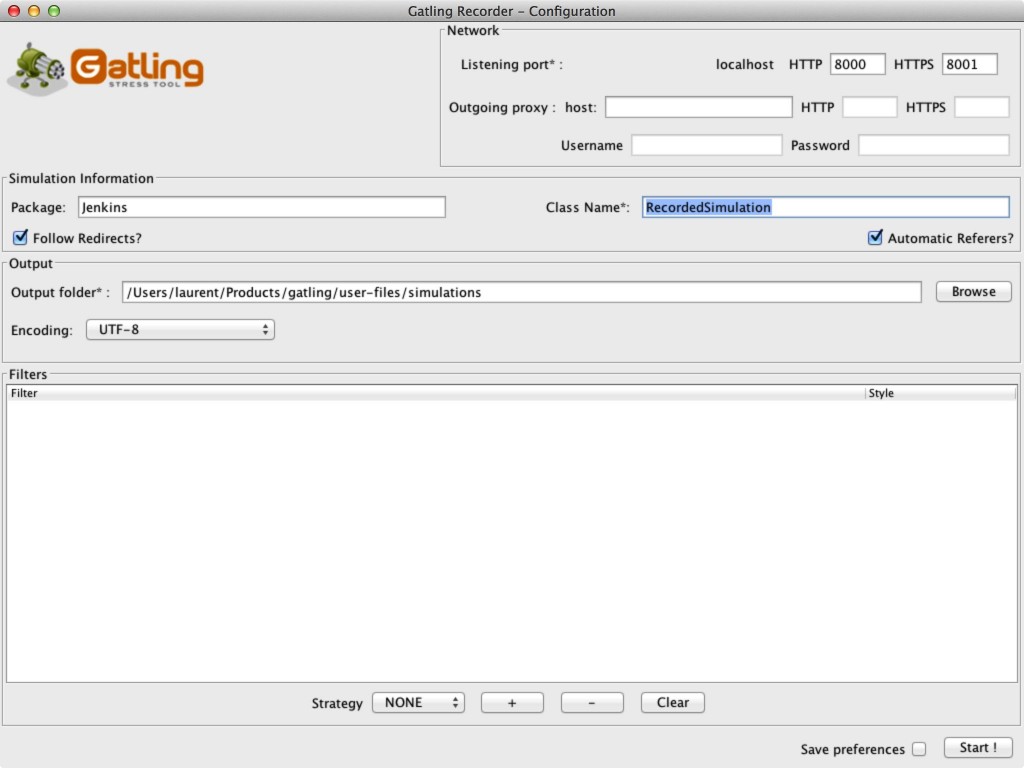Click the Strategy label text
1024x768 pixels.
(337, 703)
